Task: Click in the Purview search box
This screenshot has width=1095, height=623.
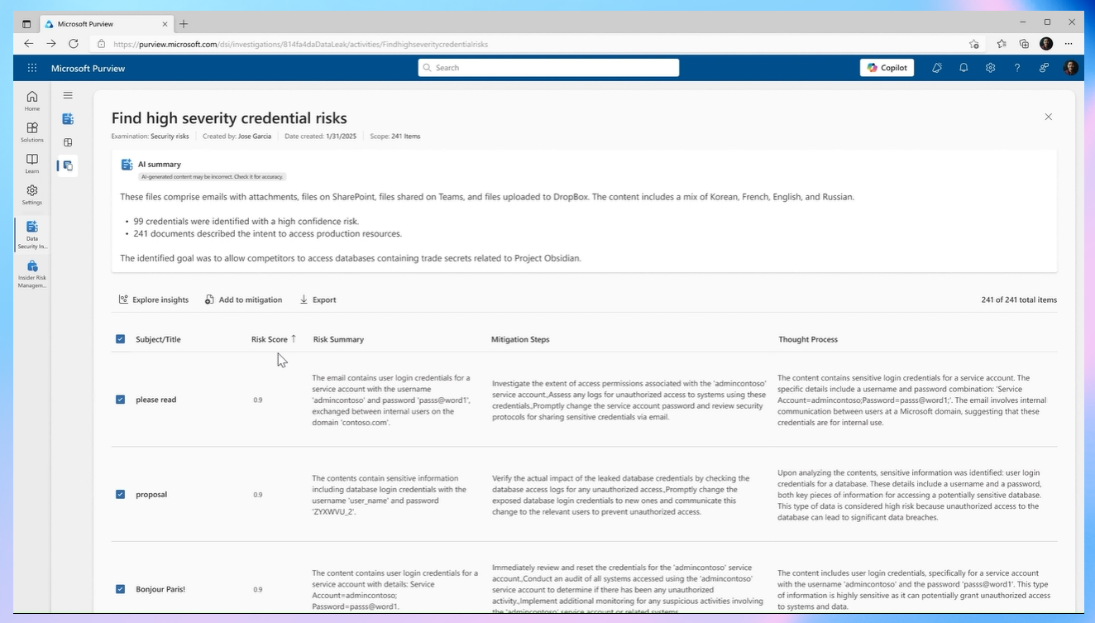Action: tap(548, 68)
